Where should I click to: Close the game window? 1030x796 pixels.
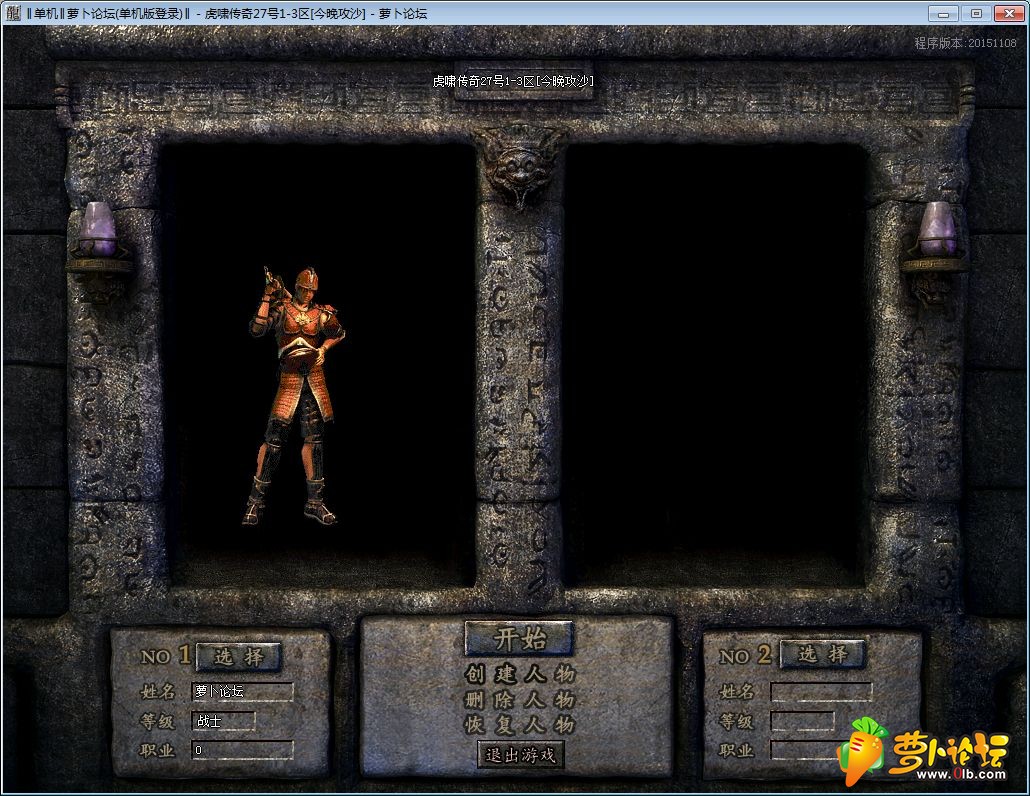click(x=1009, y=13)
